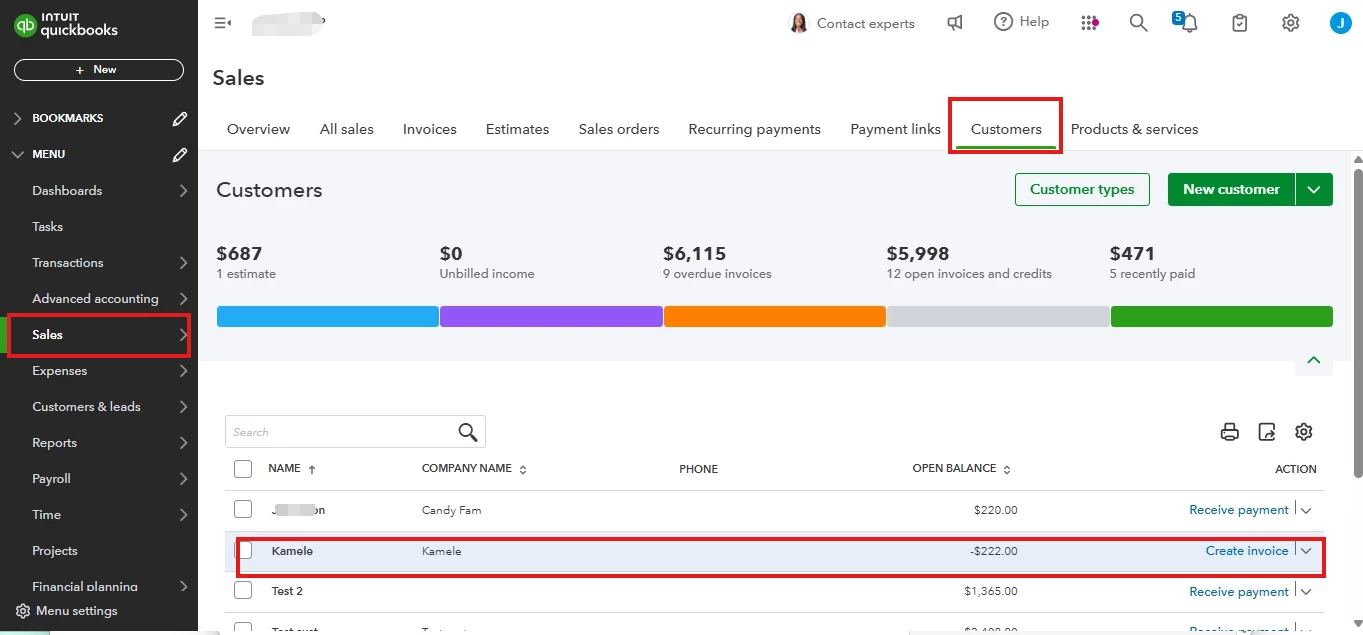Image resolution: width=1363 pixels, height=635 pixels.
Task: Sort by NAME column arrow
Action: click(x=312, y=469)
